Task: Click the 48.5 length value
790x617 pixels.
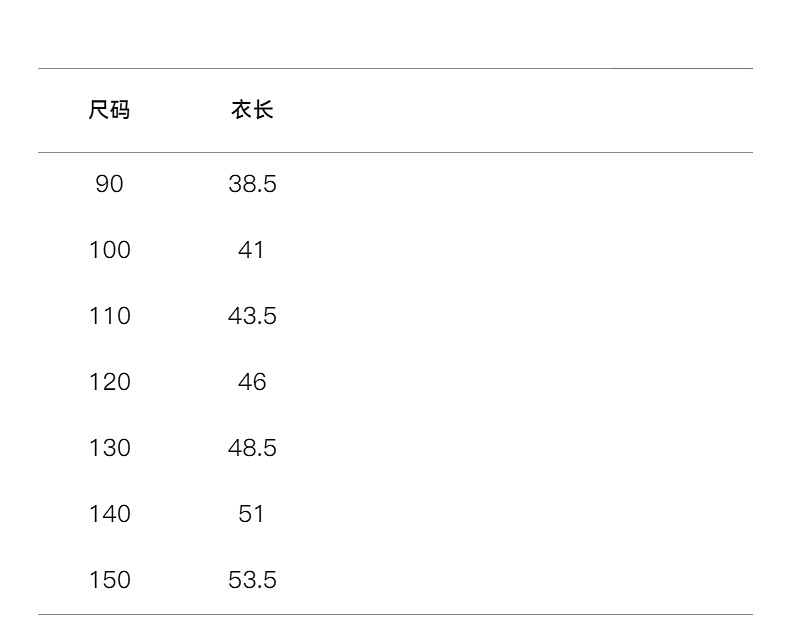Action: coord(252,448)
